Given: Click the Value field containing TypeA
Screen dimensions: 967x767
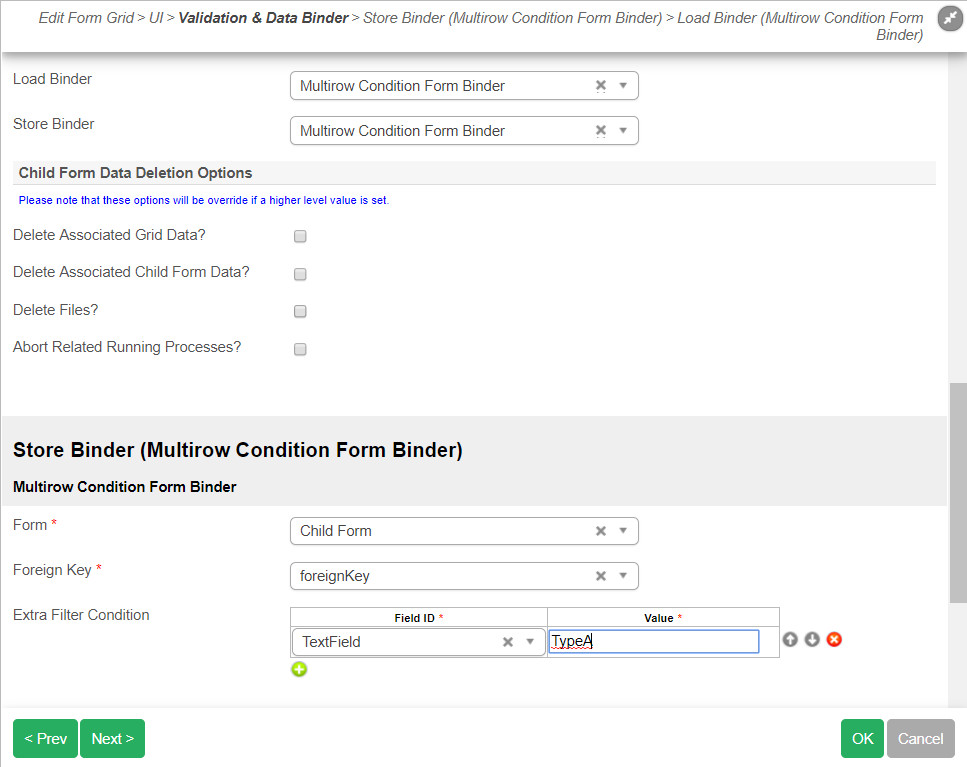Looking at the screenshot, I should pos(654,642).
